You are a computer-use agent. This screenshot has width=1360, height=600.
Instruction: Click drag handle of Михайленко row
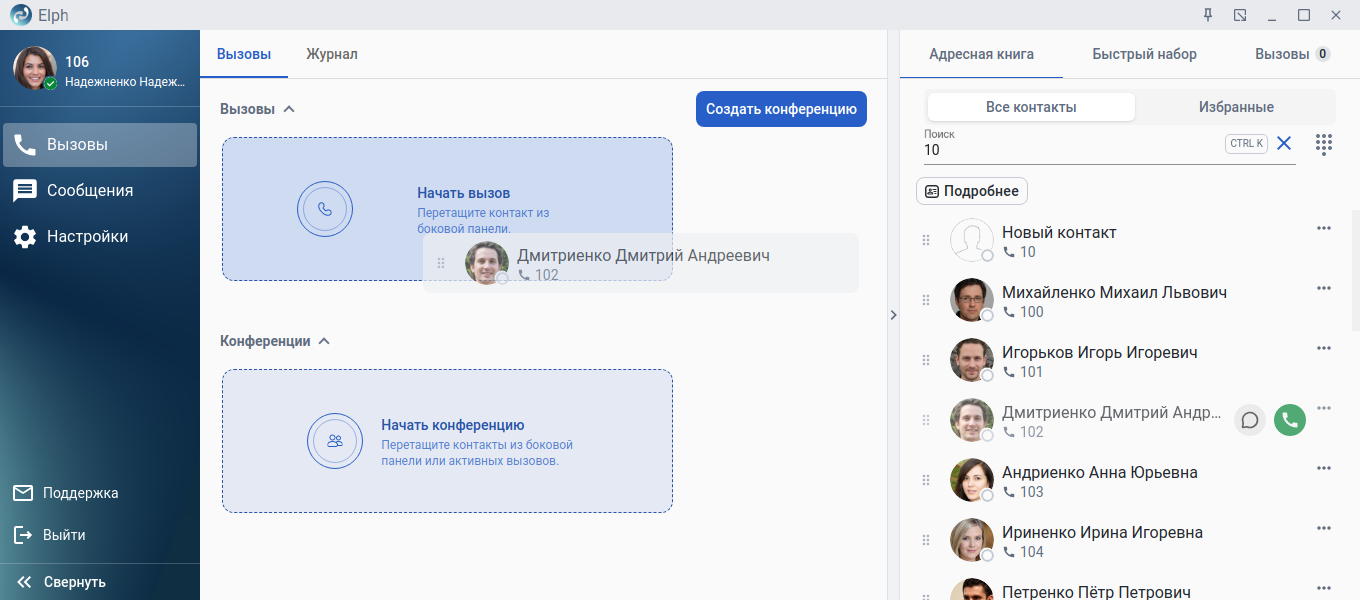(x=926, y=300)
